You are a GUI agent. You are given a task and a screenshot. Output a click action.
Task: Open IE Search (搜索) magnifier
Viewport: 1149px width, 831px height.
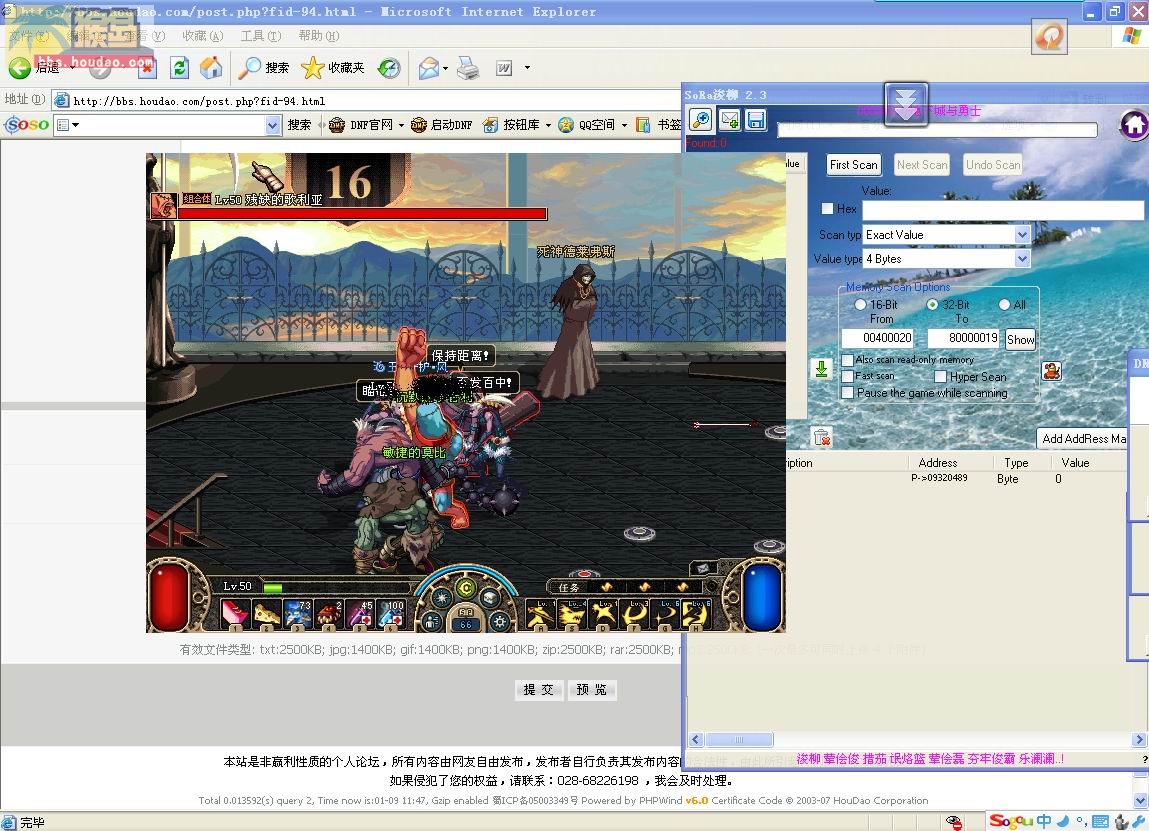coord(249,67)
